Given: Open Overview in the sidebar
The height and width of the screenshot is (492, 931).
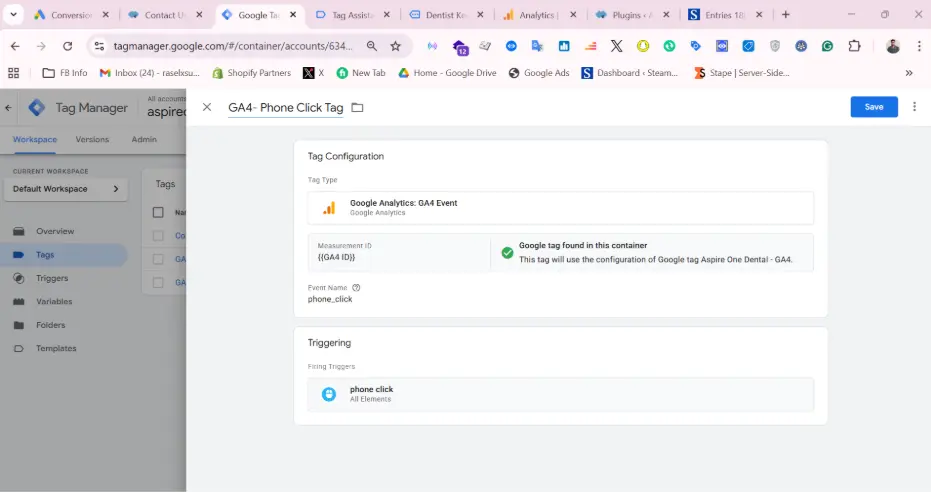Looking at the screenshot, I should (55, 231).
